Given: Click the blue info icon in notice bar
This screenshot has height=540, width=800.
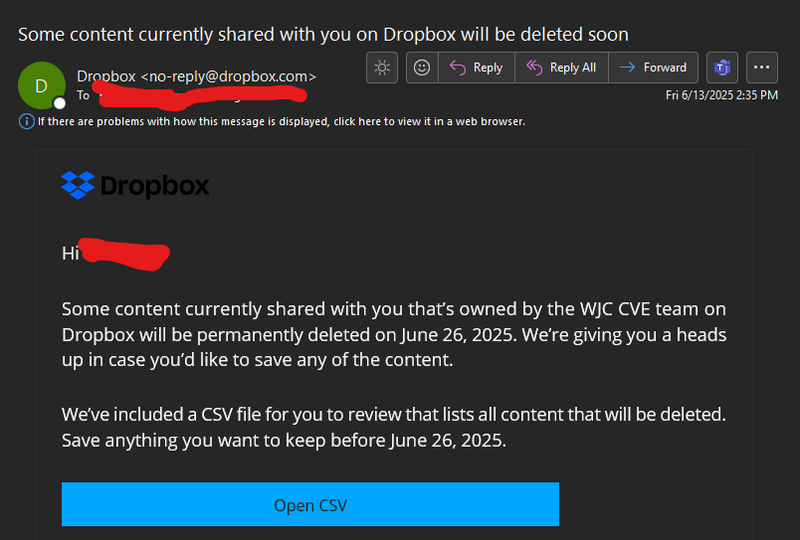Looking at the screenshot, I should pos(26,121).
